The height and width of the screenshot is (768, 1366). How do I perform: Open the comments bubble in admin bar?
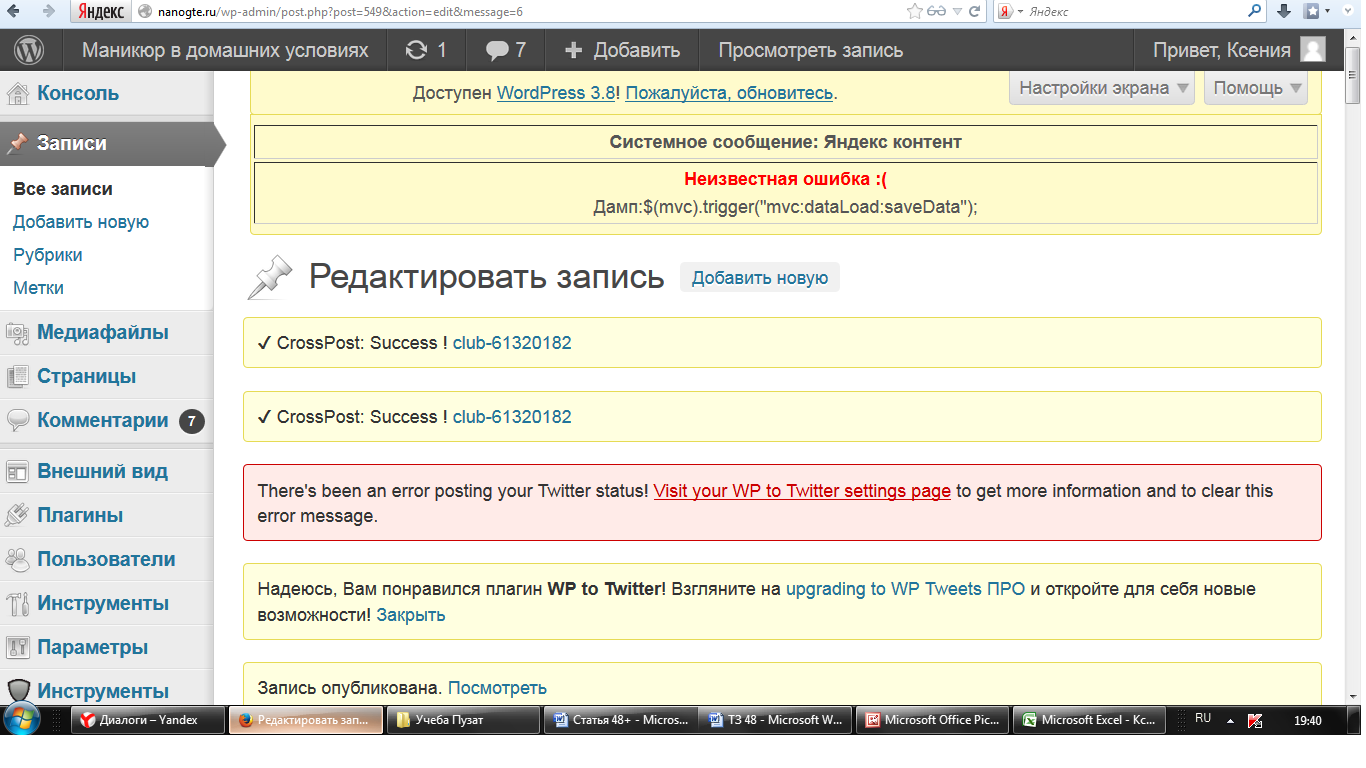click(x=505, y=50)
